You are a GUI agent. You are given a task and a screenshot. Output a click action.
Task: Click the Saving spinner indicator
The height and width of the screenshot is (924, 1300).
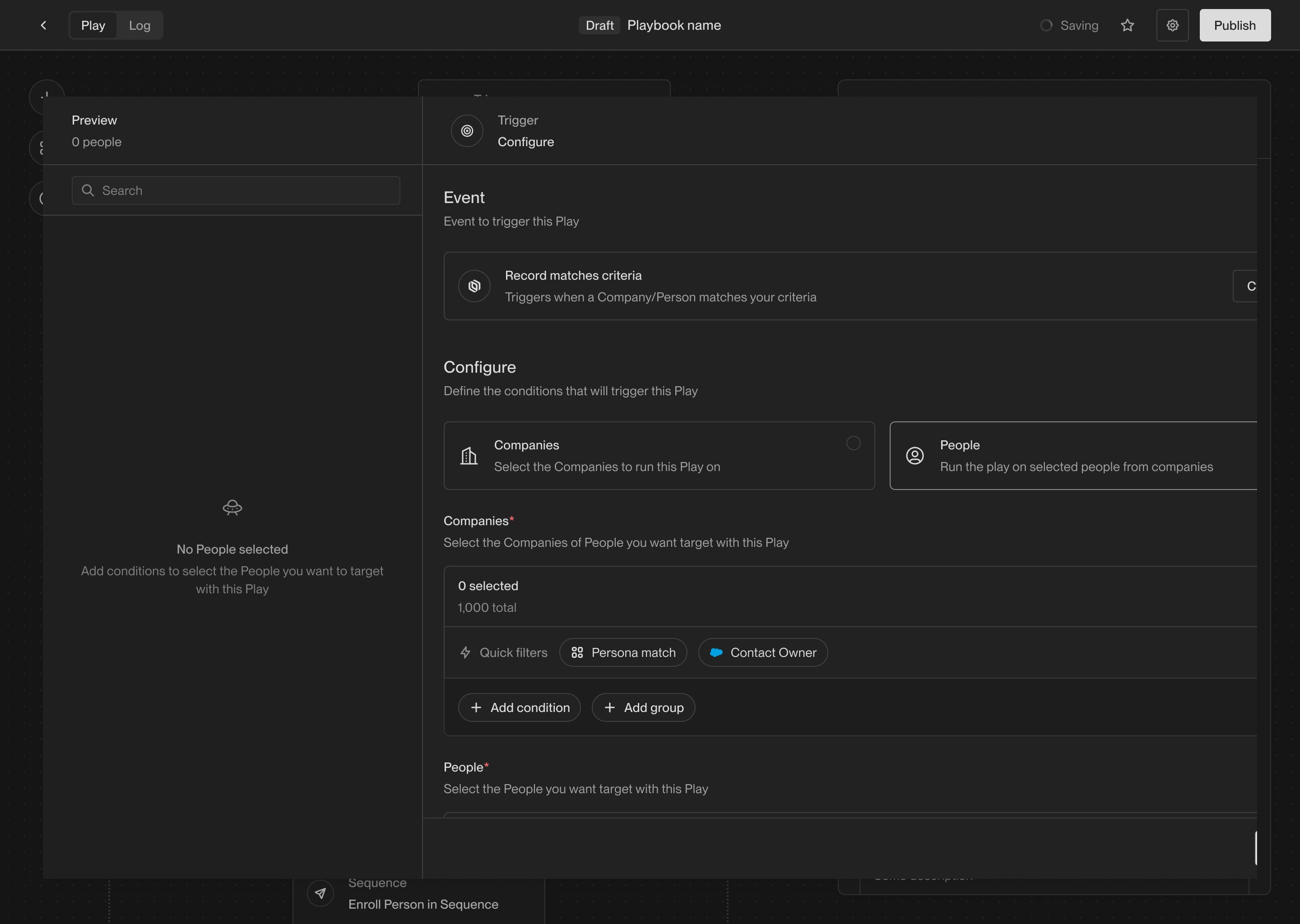click(x=1046, y=25)
